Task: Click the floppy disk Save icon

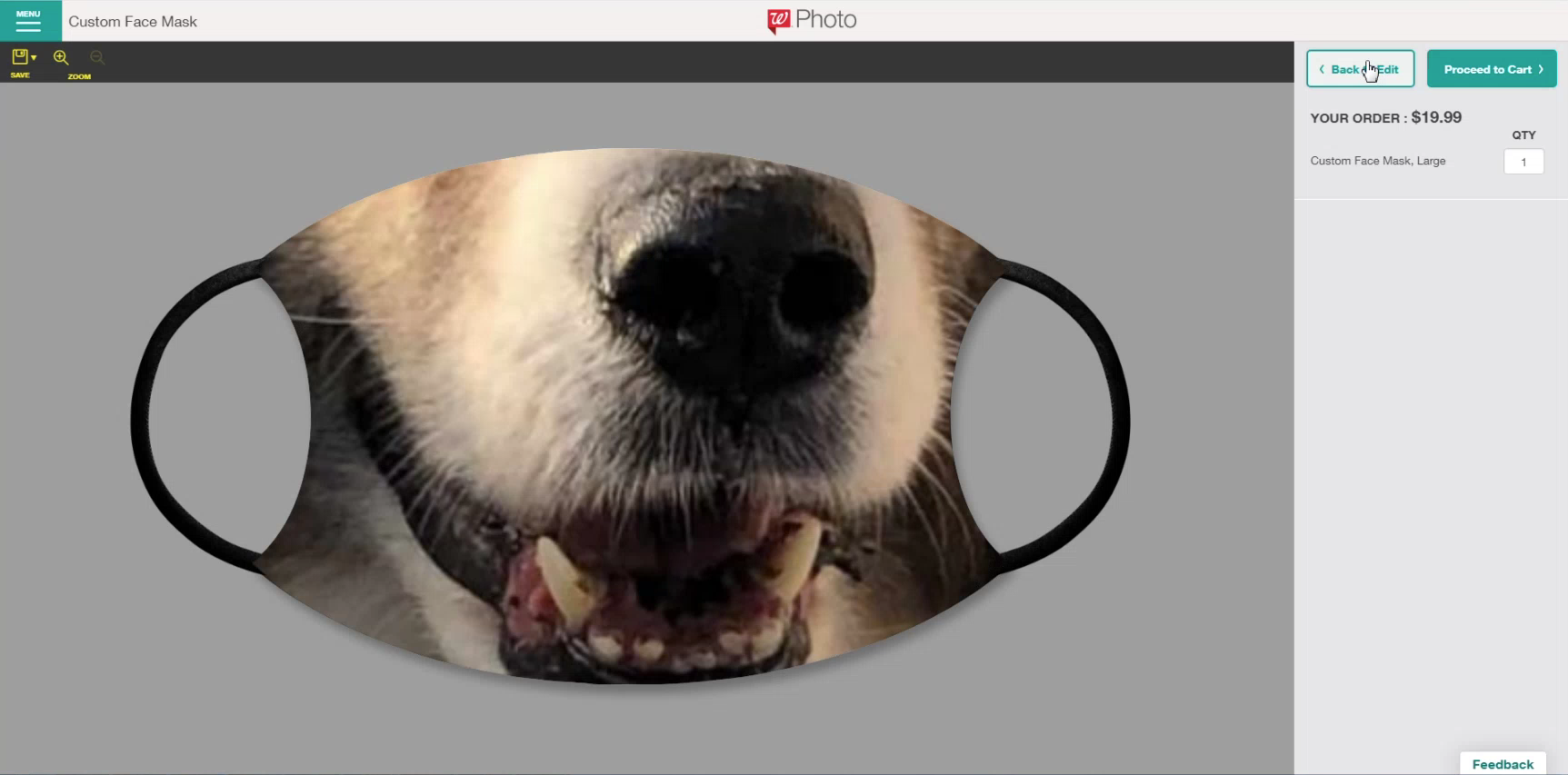Action: 19,57
